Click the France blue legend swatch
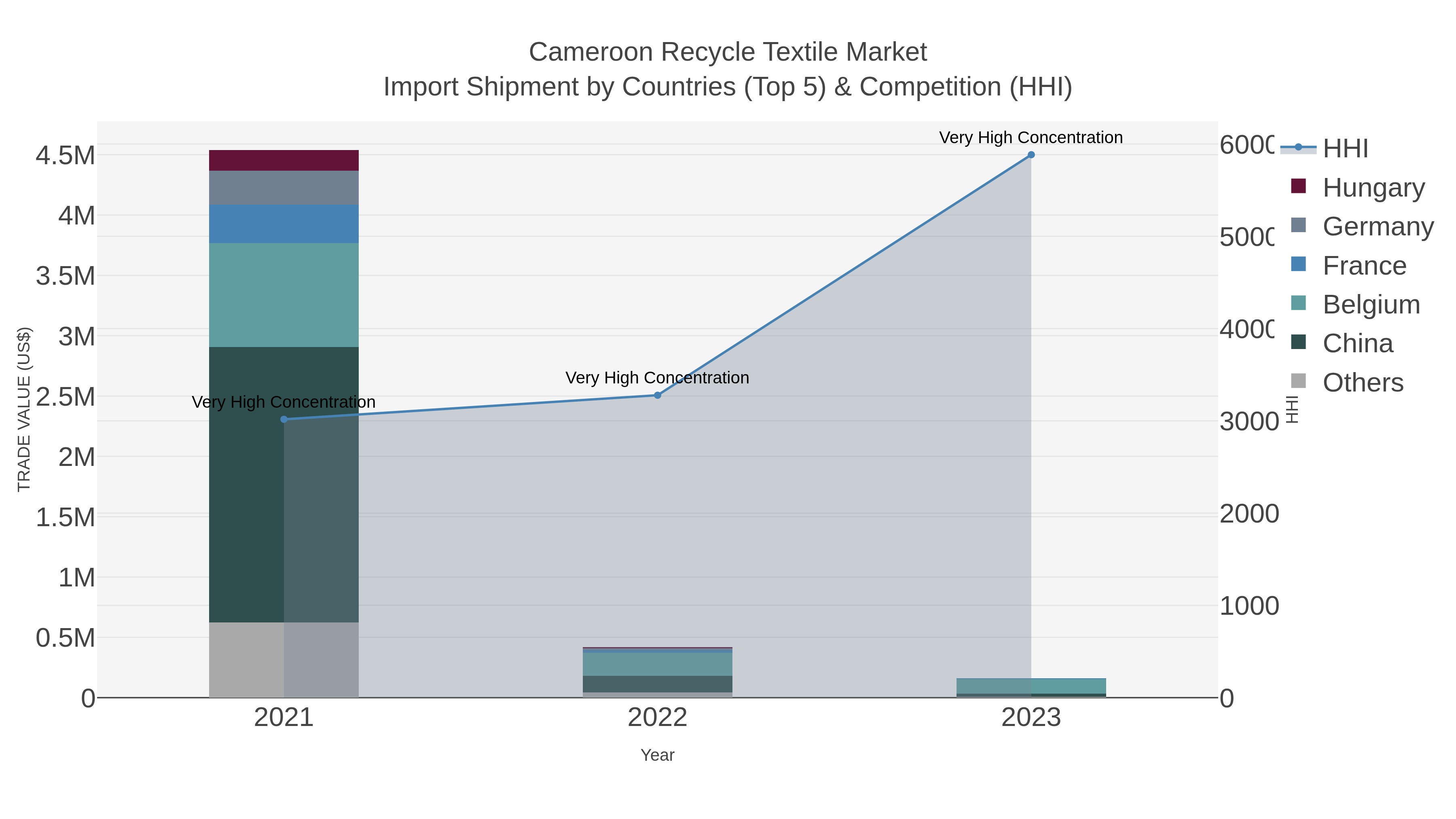 click(x=1299, y=264)
